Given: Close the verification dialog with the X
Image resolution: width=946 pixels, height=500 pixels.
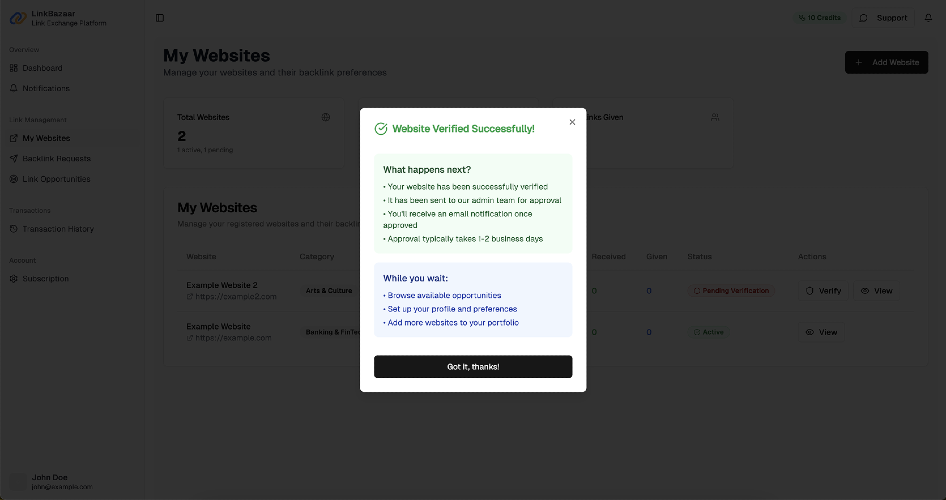Looking at the screenshot, I should [x=572, y=122].
